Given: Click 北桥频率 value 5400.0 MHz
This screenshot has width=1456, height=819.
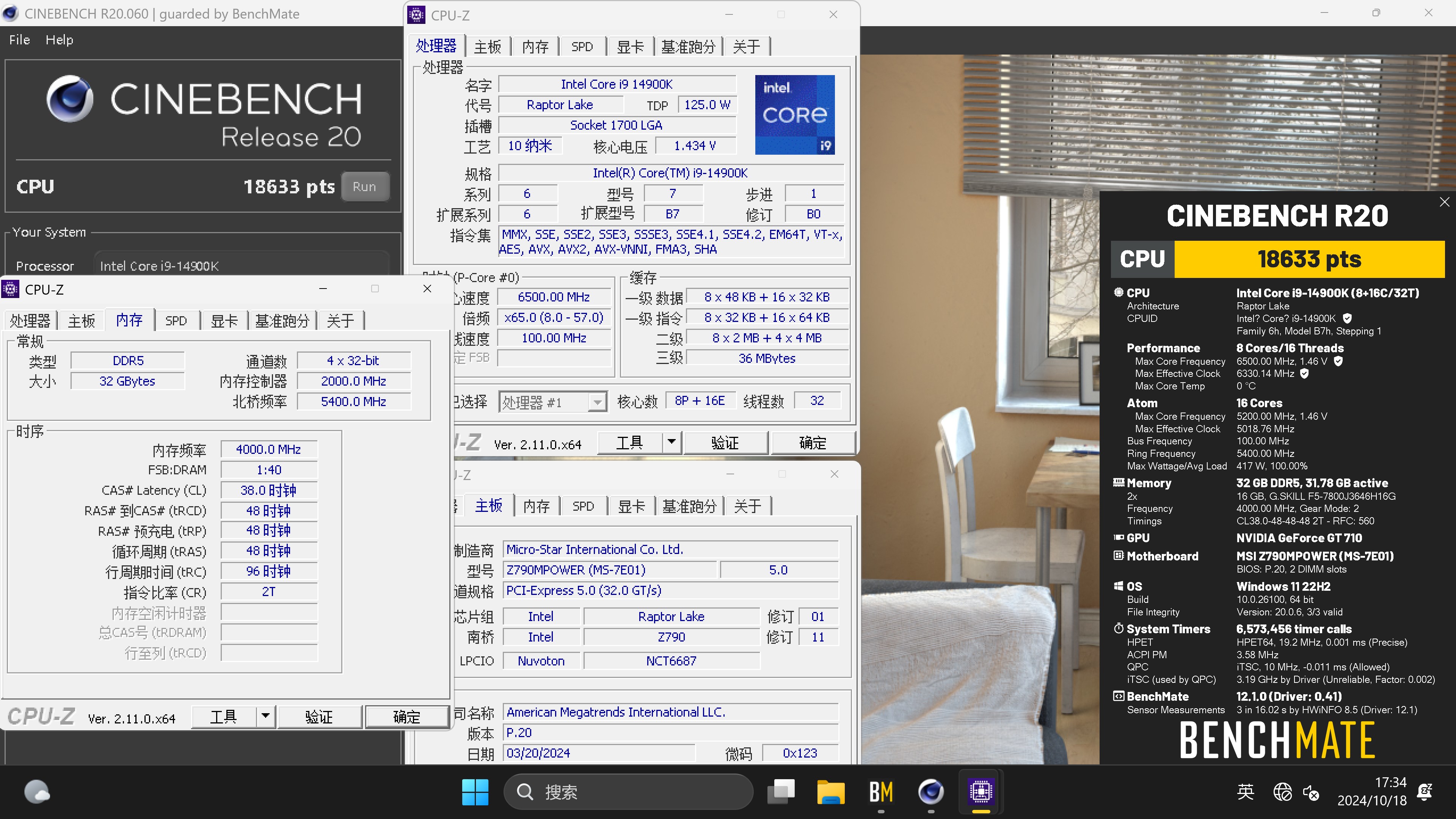Looking at the screenshot, I should (354, 401).
